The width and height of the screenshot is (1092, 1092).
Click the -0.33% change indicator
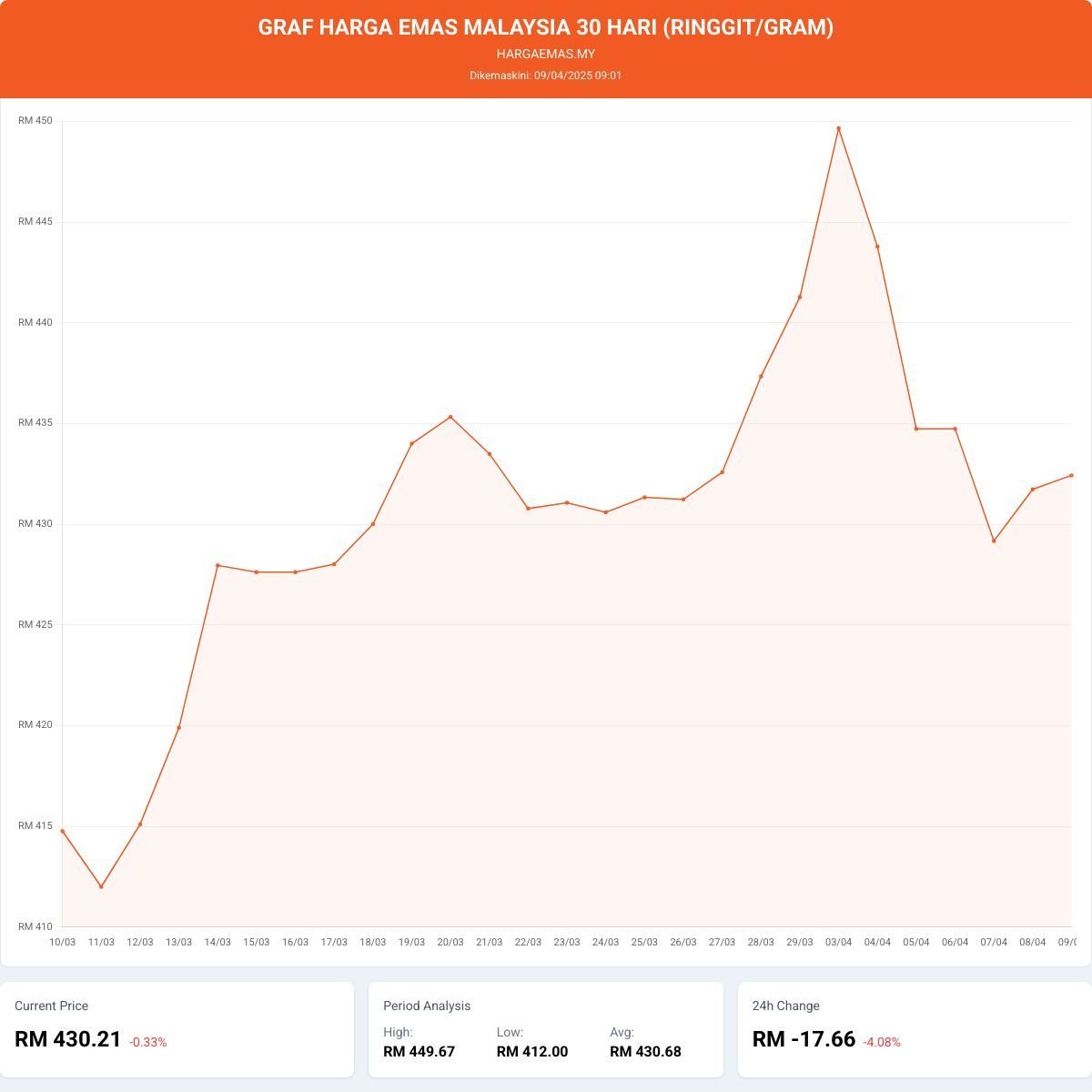point(148,1042)
